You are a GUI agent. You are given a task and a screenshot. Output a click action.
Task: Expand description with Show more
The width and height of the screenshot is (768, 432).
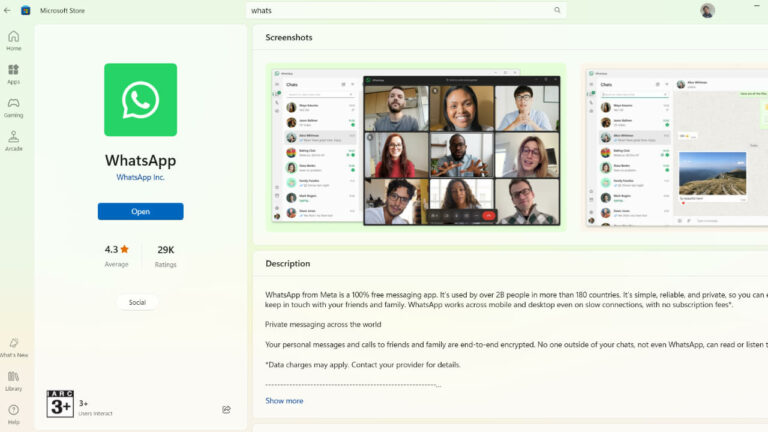284,401
